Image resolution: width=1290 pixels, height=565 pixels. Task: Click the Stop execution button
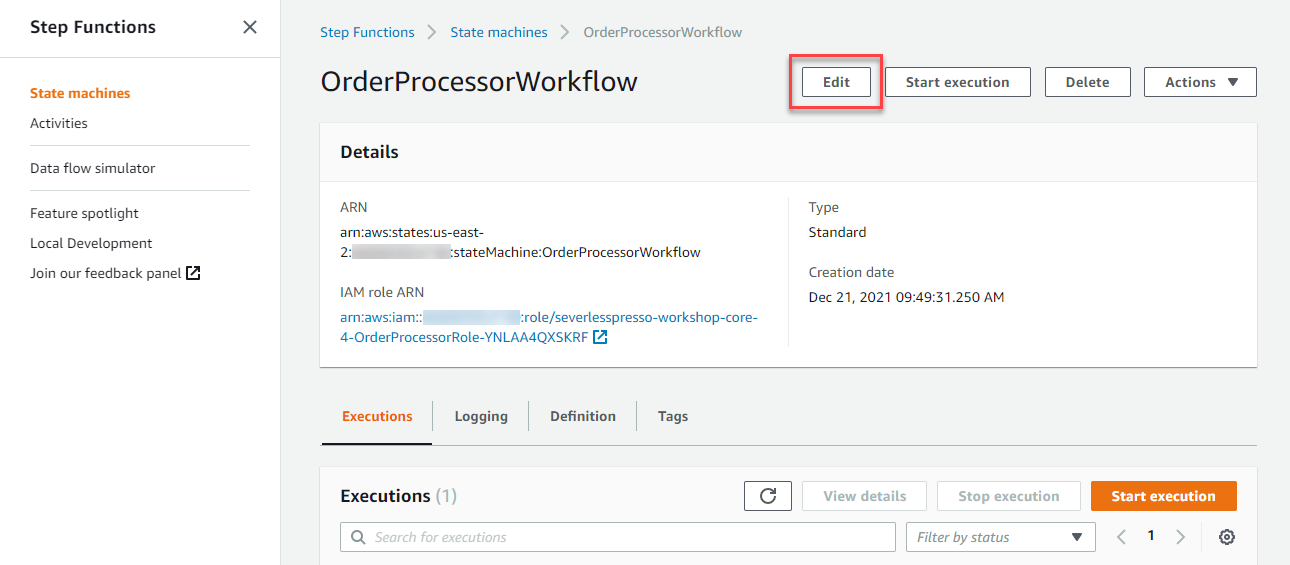point(1009,496)
